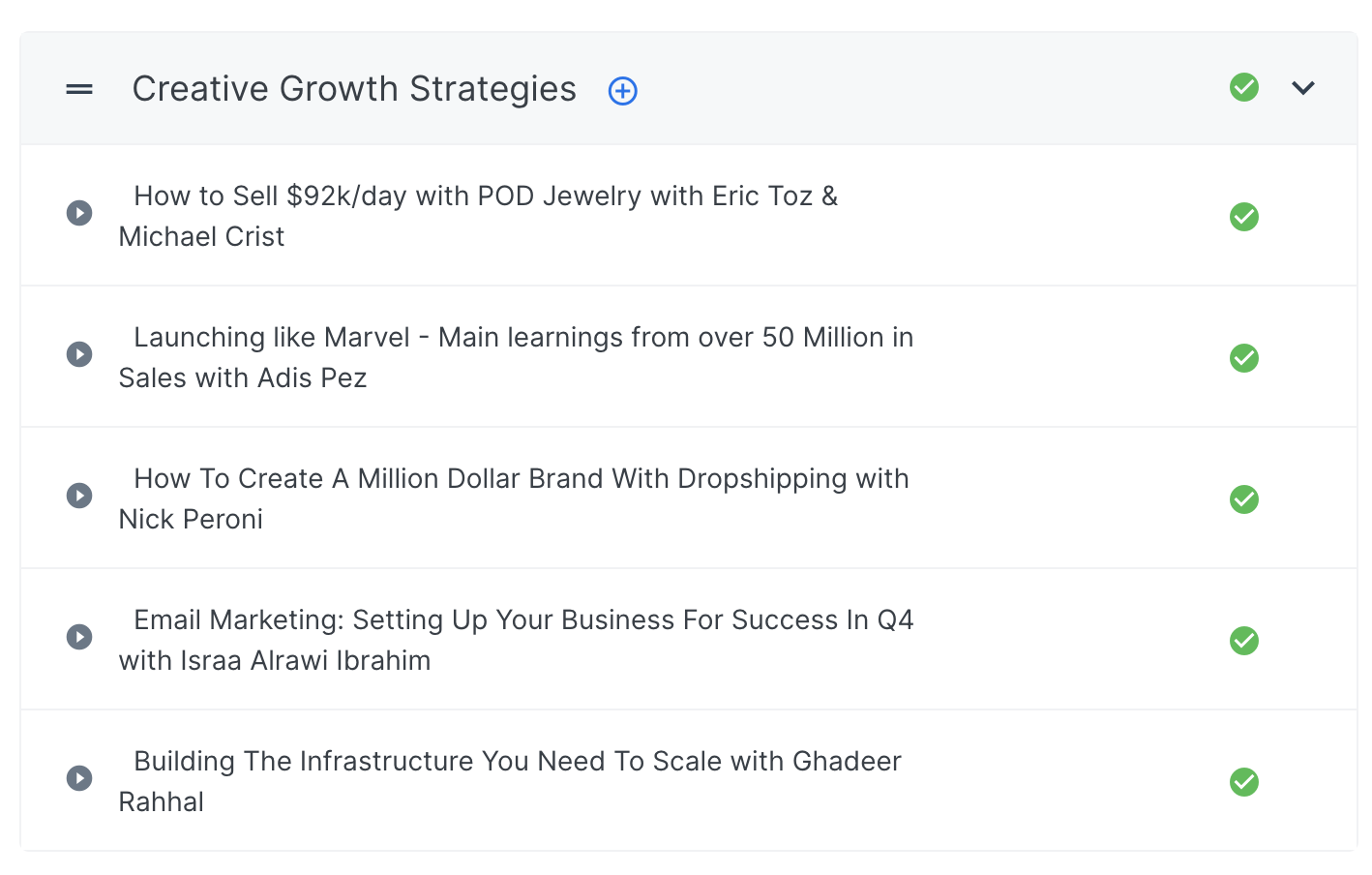Toggle completion check for Launching like Marvel lesson
1372x875 pixels.
pyautogui.click(x=1244, y=358)
